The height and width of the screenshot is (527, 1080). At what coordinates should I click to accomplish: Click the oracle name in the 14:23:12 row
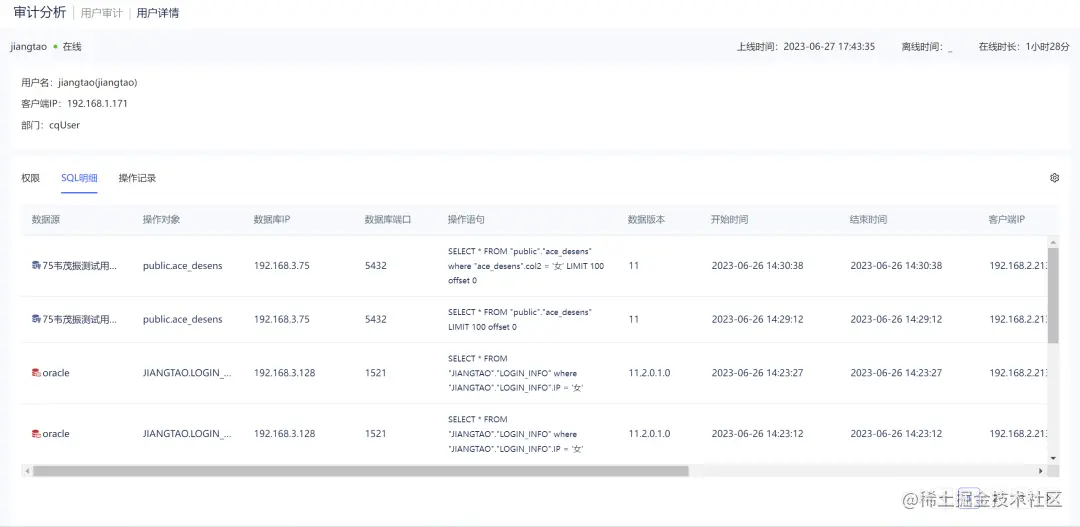coord(56,434)
